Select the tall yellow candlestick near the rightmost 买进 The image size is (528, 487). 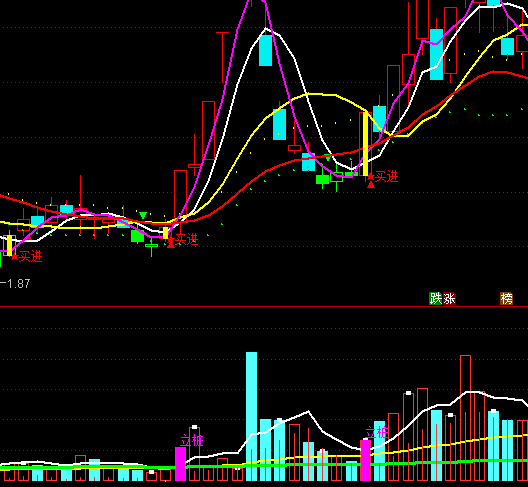coord(365,144)
